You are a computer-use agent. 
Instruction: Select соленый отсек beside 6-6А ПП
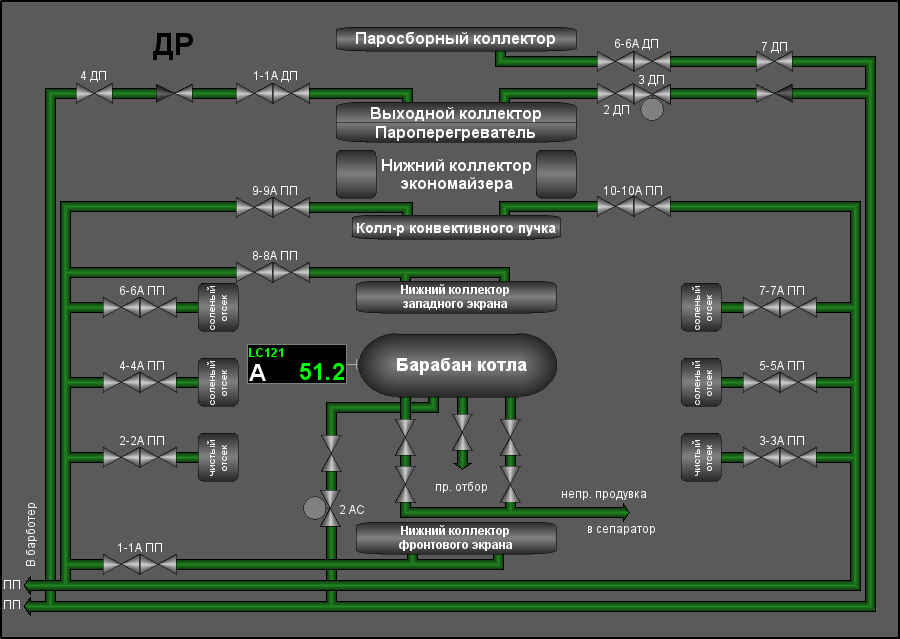[x=218, y=308]
